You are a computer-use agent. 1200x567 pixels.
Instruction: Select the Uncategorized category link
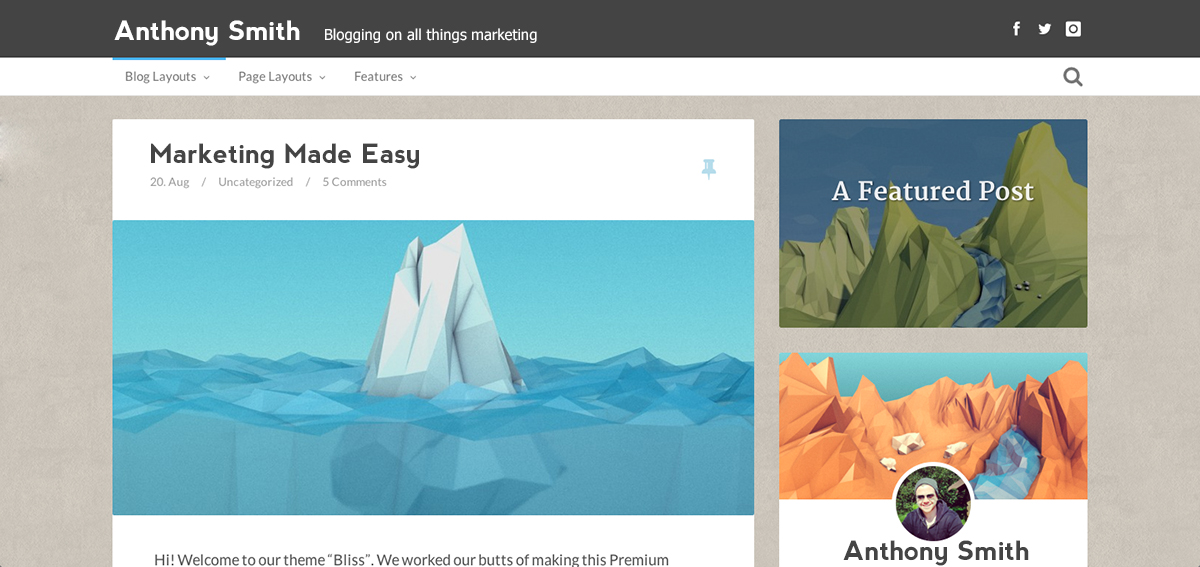click(x=255, y=182)
